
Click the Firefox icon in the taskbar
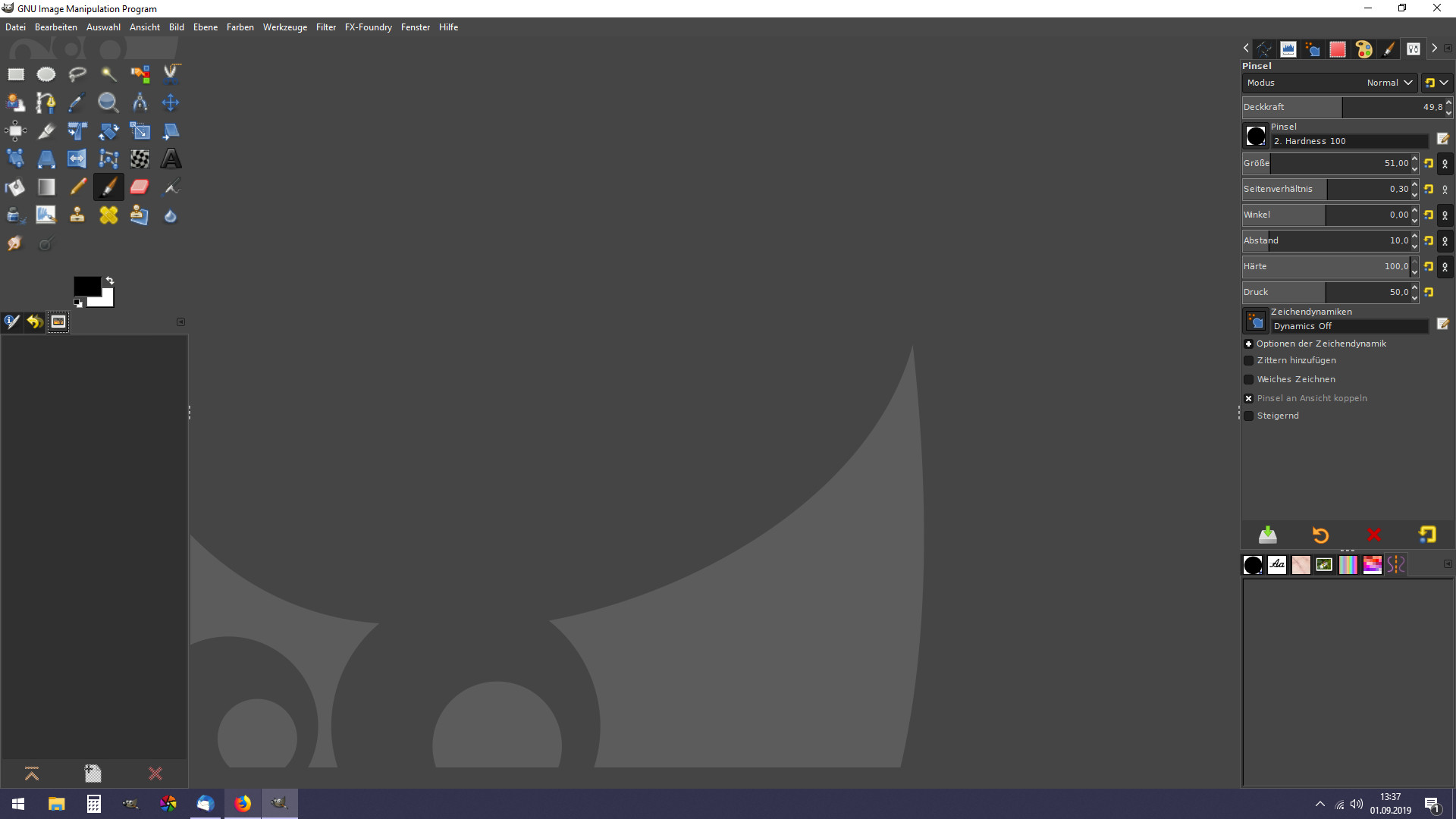coord(243,804)
